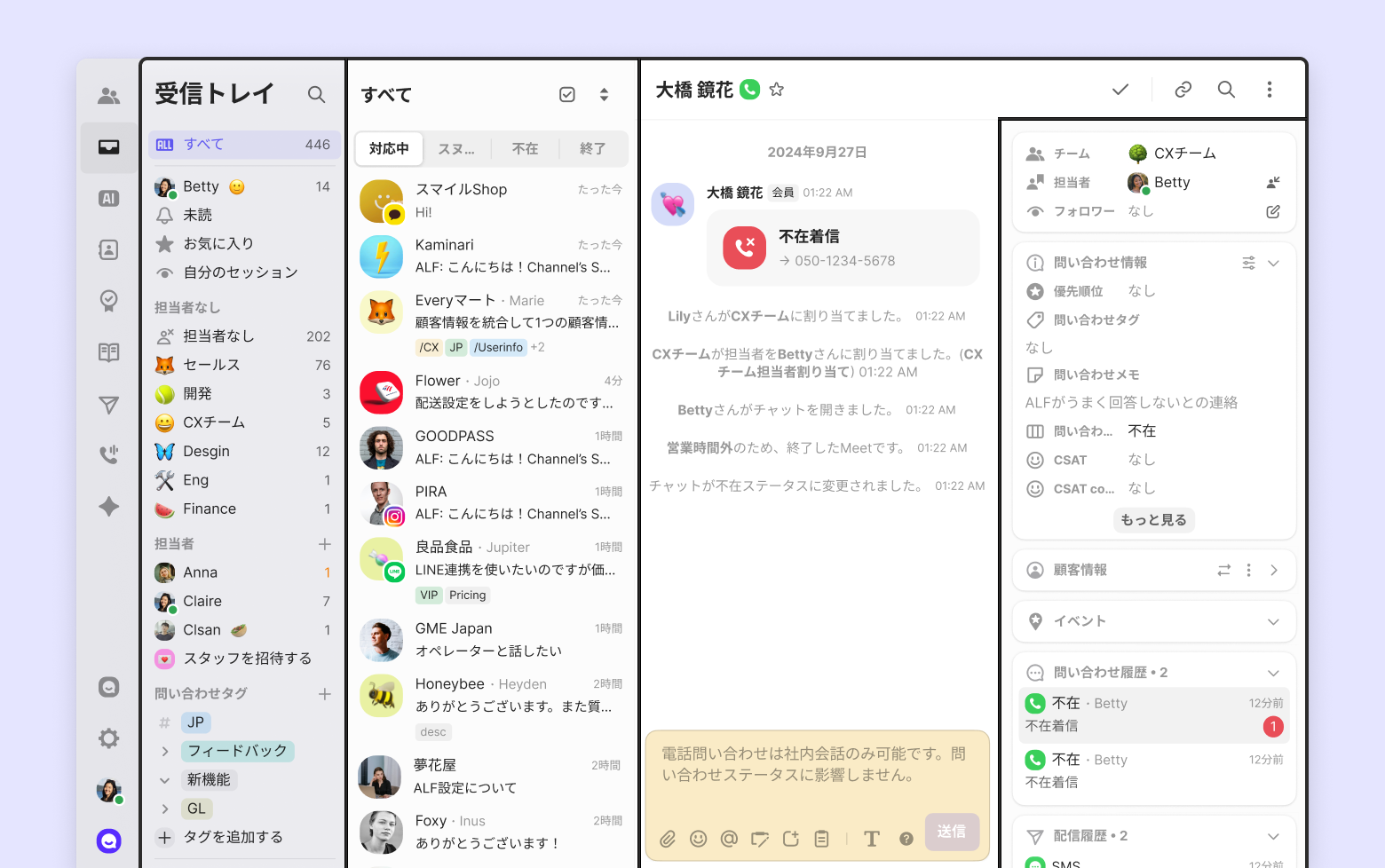Collapse the 新機能 tag group

click(x=164, y=780)
